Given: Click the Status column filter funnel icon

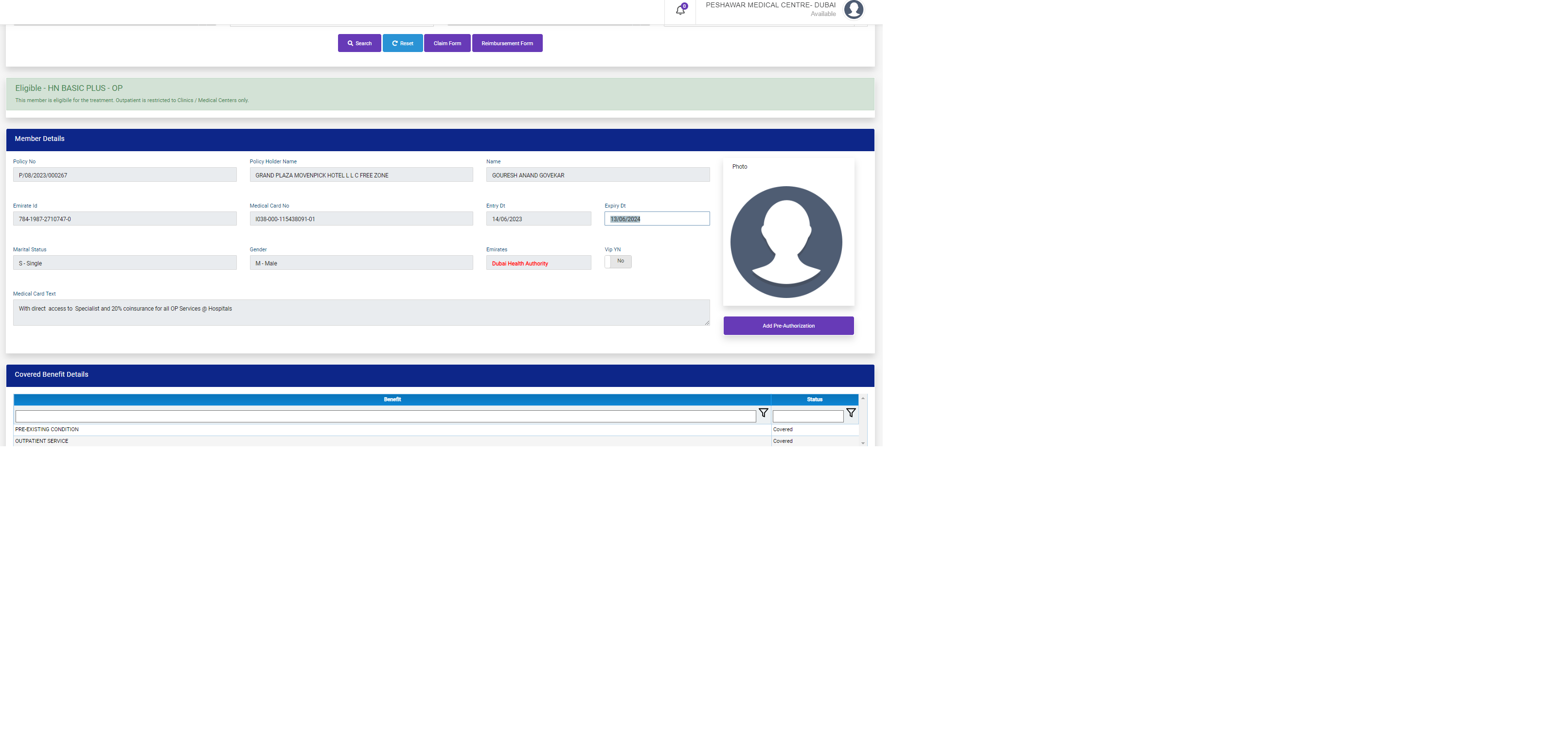Looking at the screenshot, I should (851, 413).
